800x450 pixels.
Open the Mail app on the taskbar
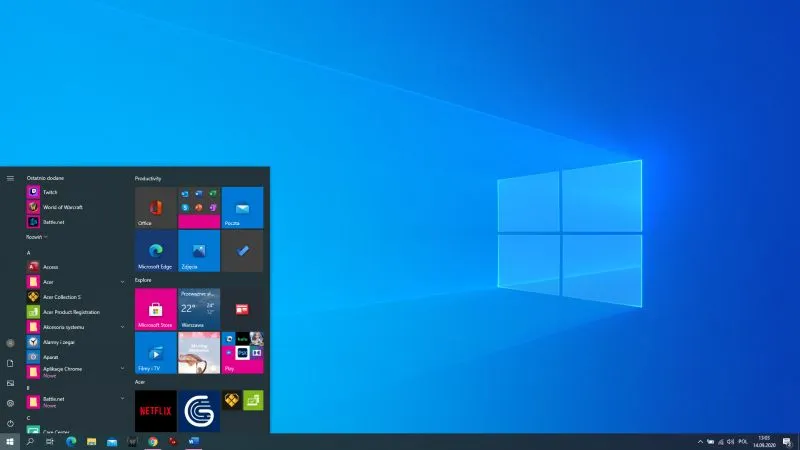[x=112, y=441]
